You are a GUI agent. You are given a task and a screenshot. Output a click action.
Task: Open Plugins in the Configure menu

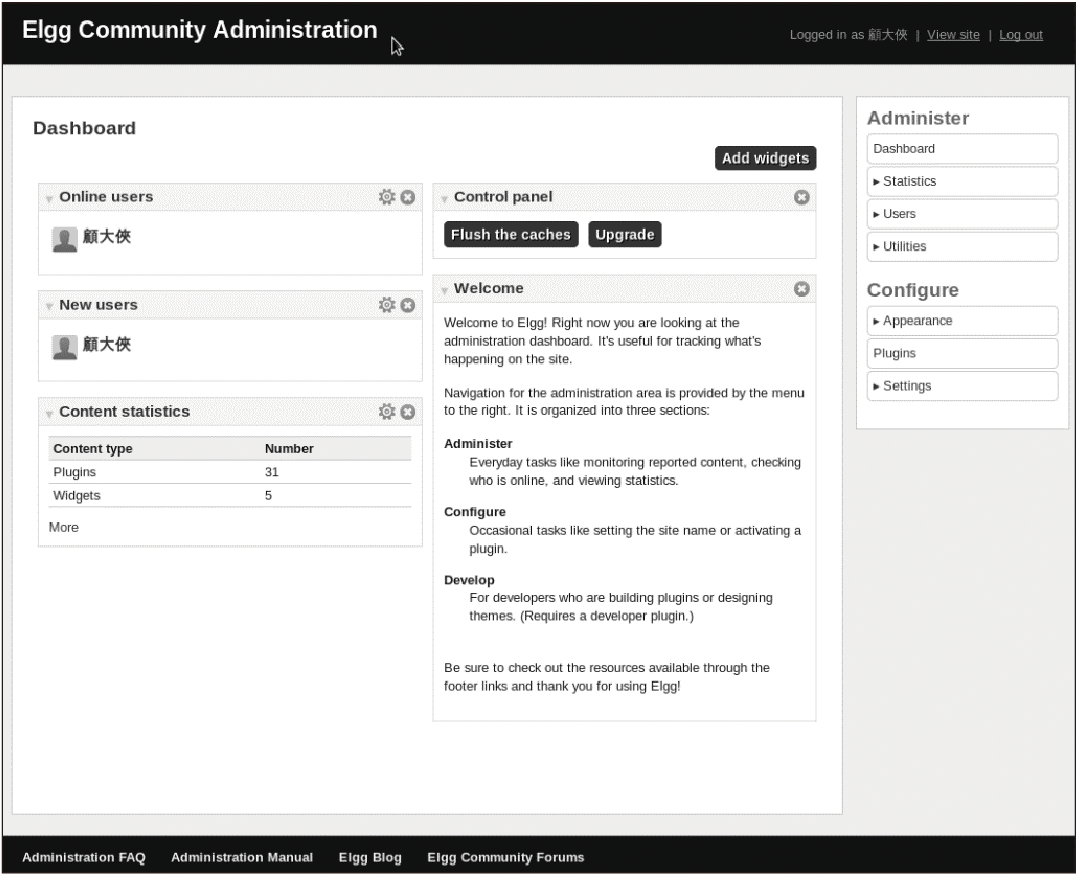[x=962, y=353]
